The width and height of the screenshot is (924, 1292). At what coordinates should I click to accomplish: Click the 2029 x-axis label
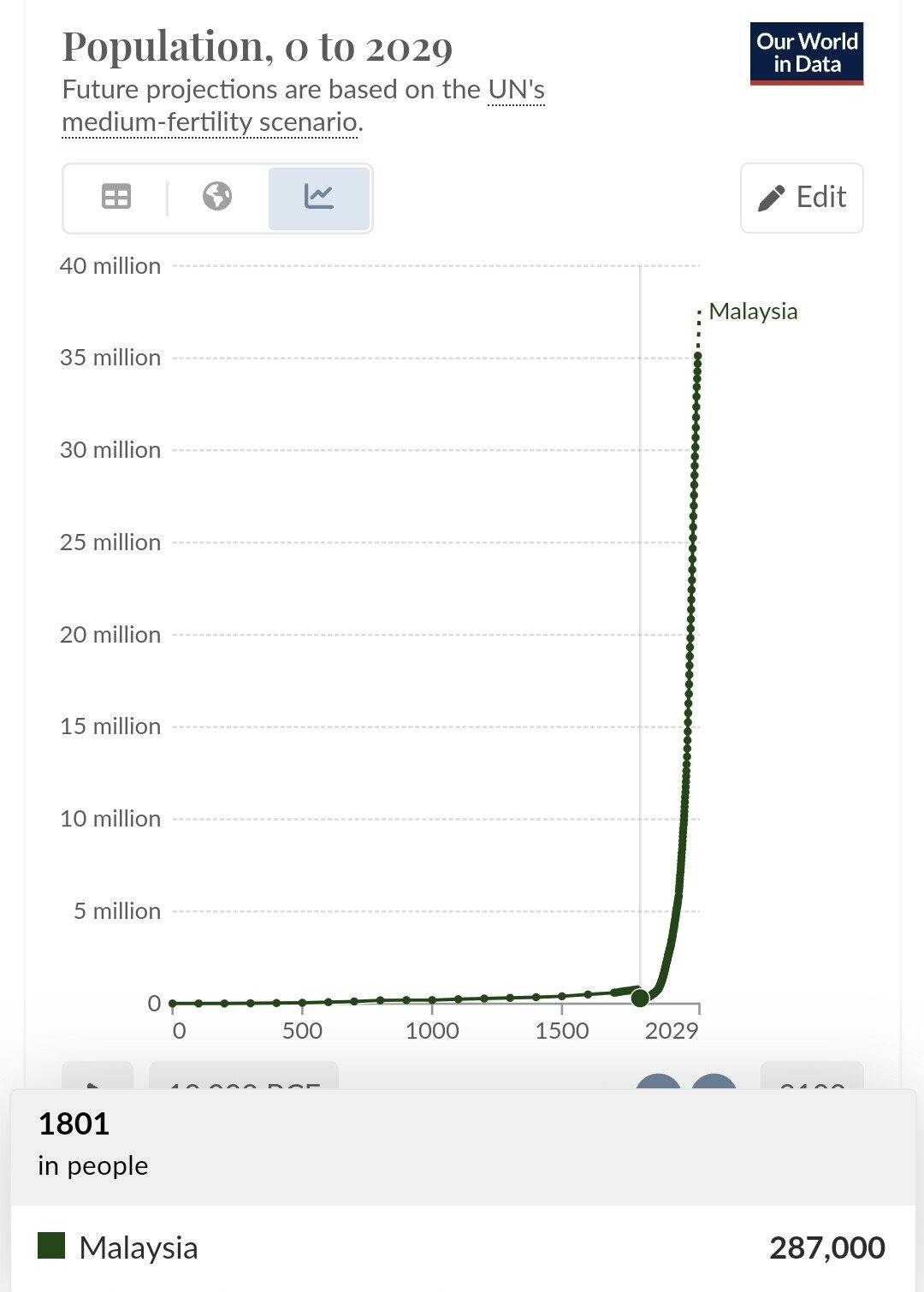[x=672, y=1030]
